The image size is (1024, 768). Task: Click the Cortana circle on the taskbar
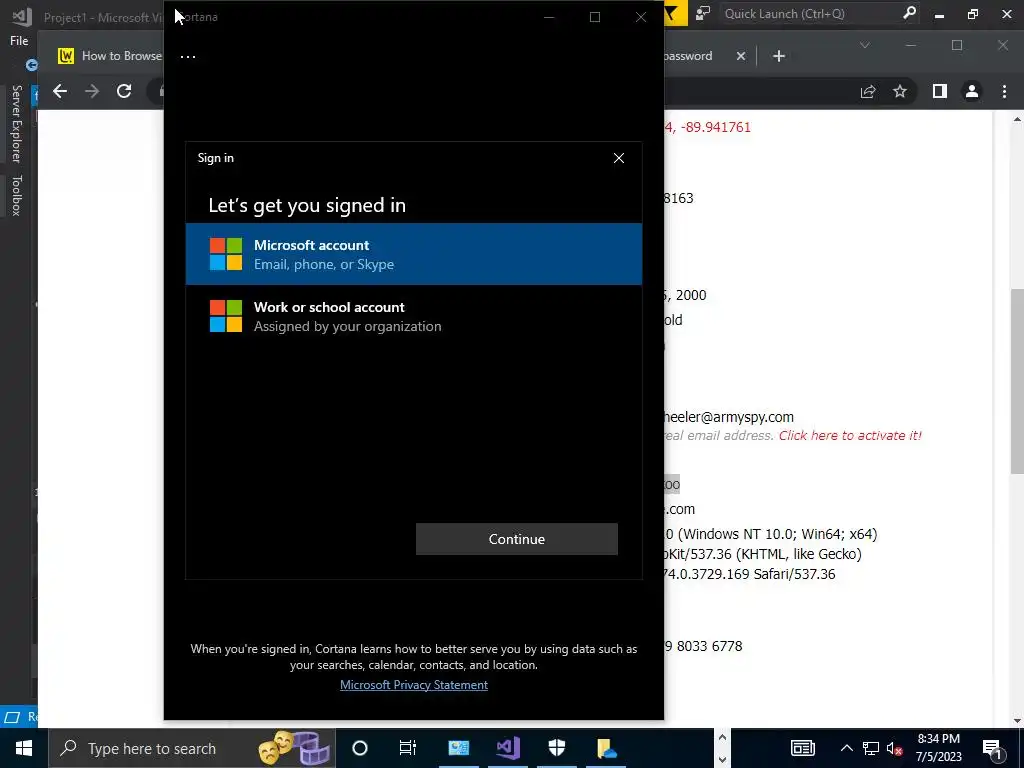point(360,748)
